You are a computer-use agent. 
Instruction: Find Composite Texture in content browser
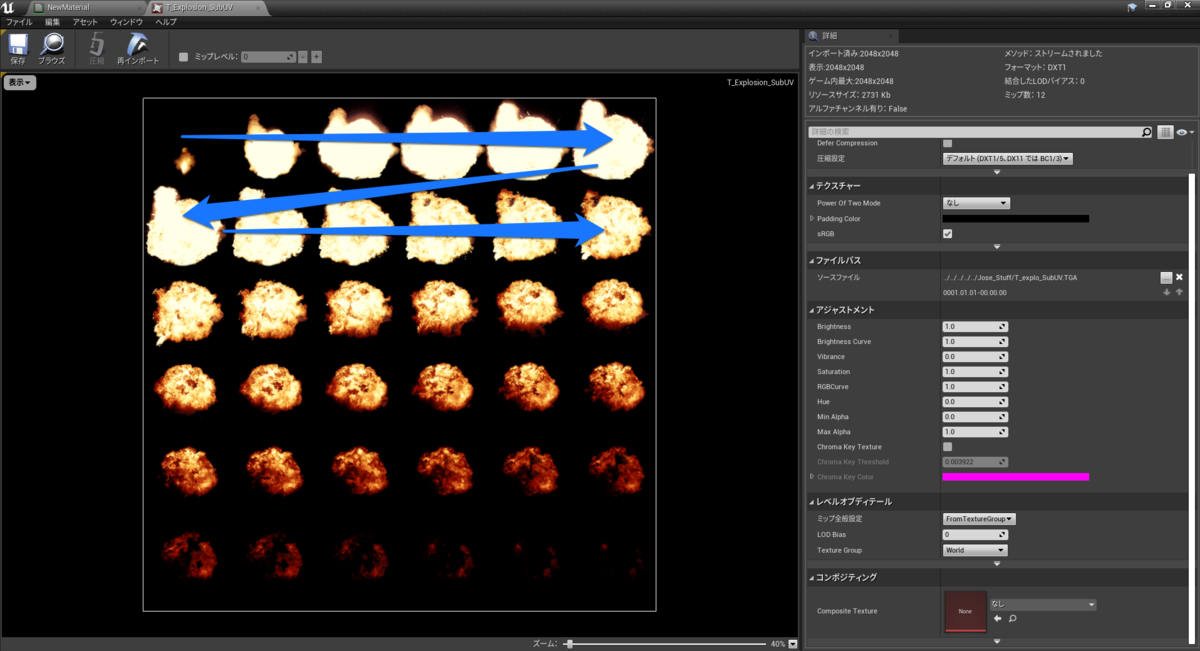coord(1012,619)
